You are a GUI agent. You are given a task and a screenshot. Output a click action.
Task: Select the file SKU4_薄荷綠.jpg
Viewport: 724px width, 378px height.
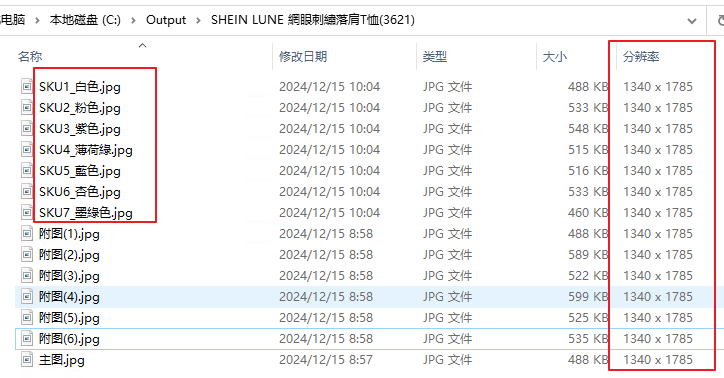point(85,150)
